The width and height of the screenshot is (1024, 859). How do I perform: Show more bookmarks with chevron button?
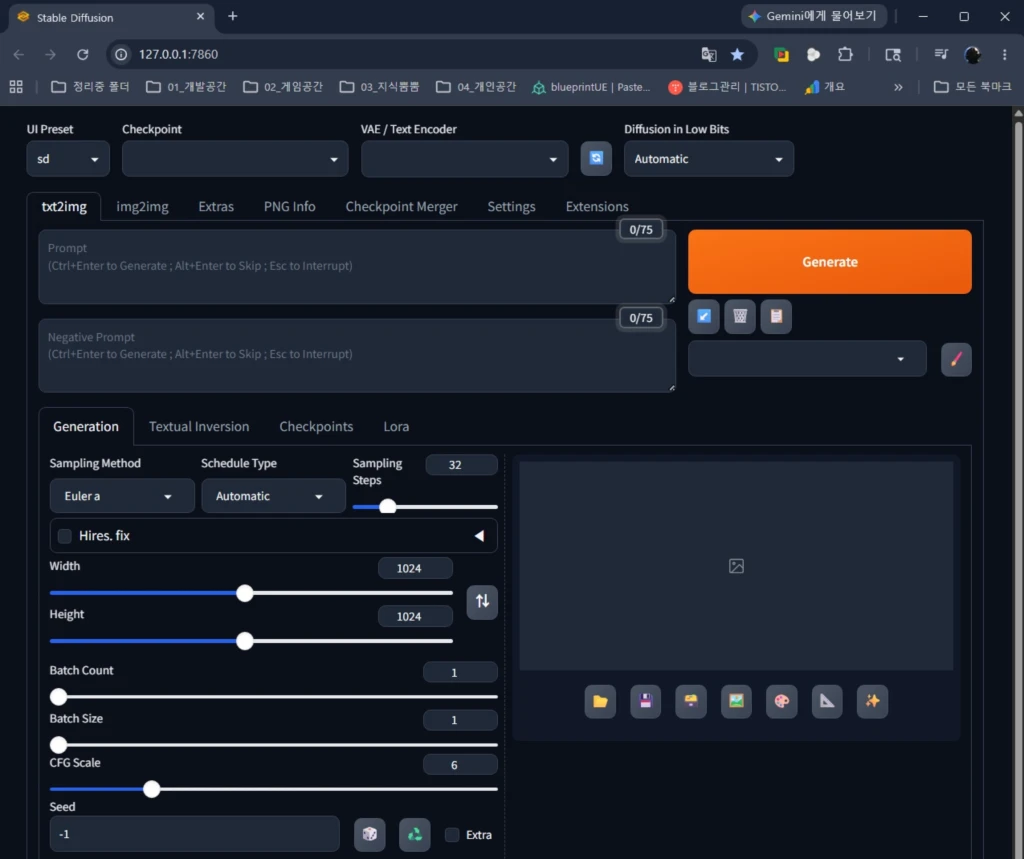click(898, 87)
